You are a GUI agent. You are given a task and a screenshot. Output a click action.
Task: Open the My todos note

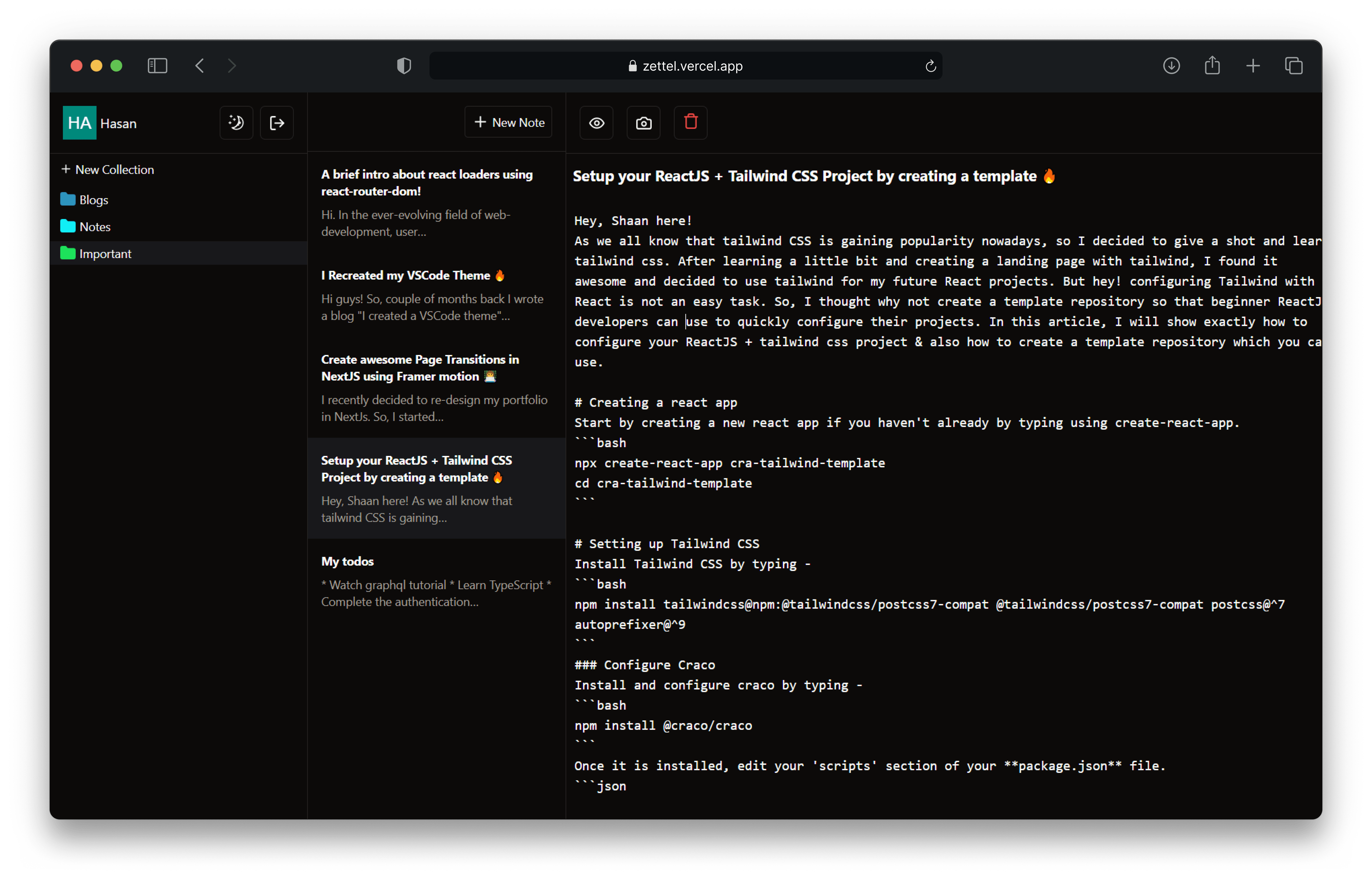pyautogui.click(x=437, y=581)
